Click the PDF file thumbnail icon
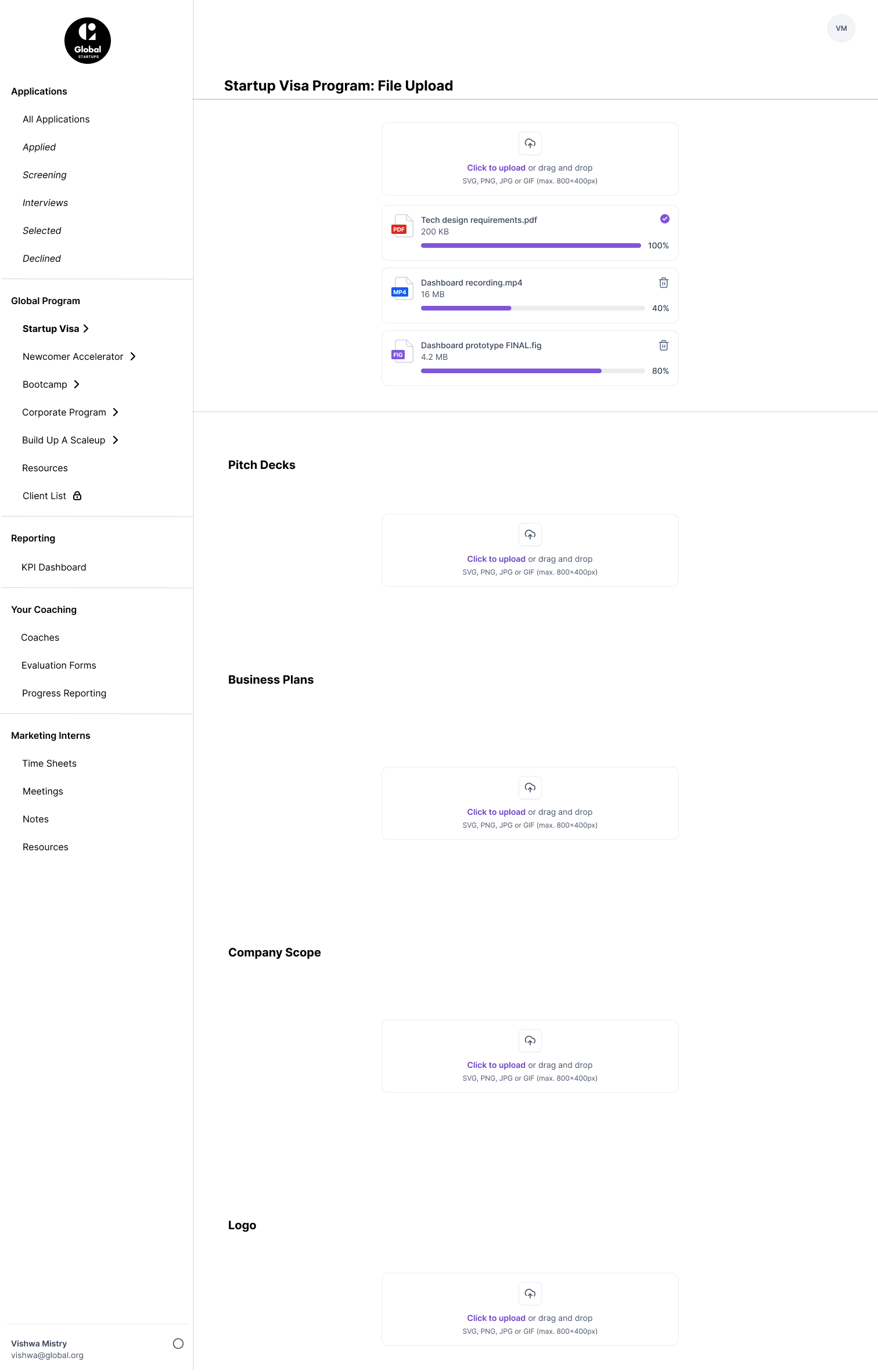Screen dimensions: 878x1372 pos(402,226)
